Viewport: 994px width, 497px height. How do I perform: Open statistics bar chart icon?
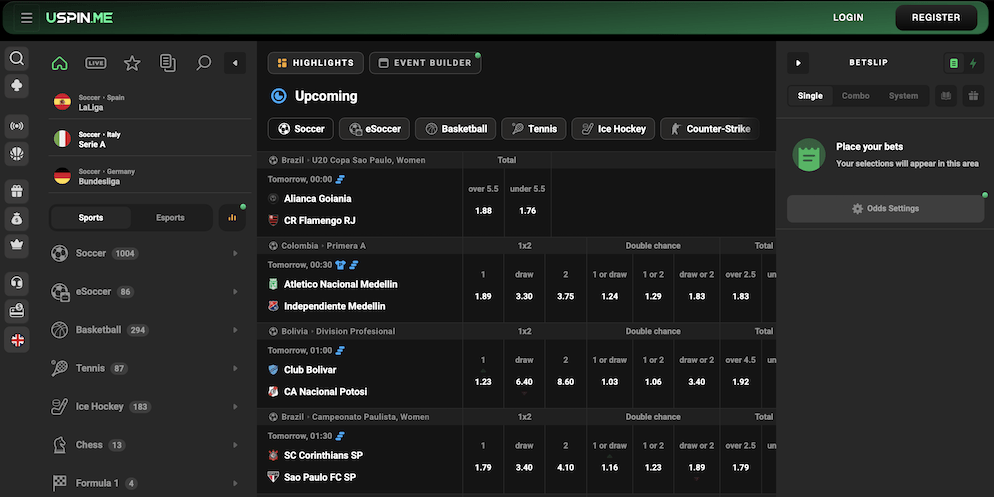[232, 217]
